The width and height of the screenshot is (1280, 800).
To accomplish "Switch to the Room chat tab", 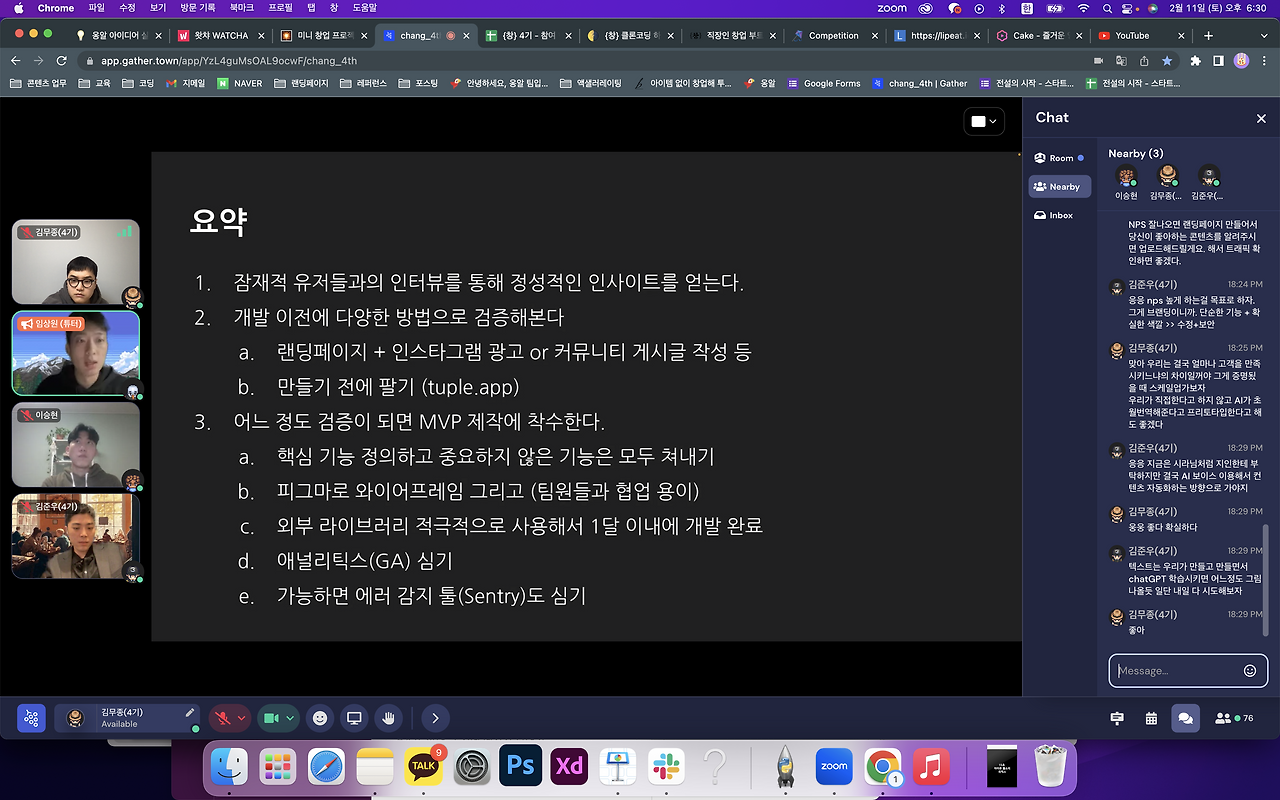I will [1059, 157].
